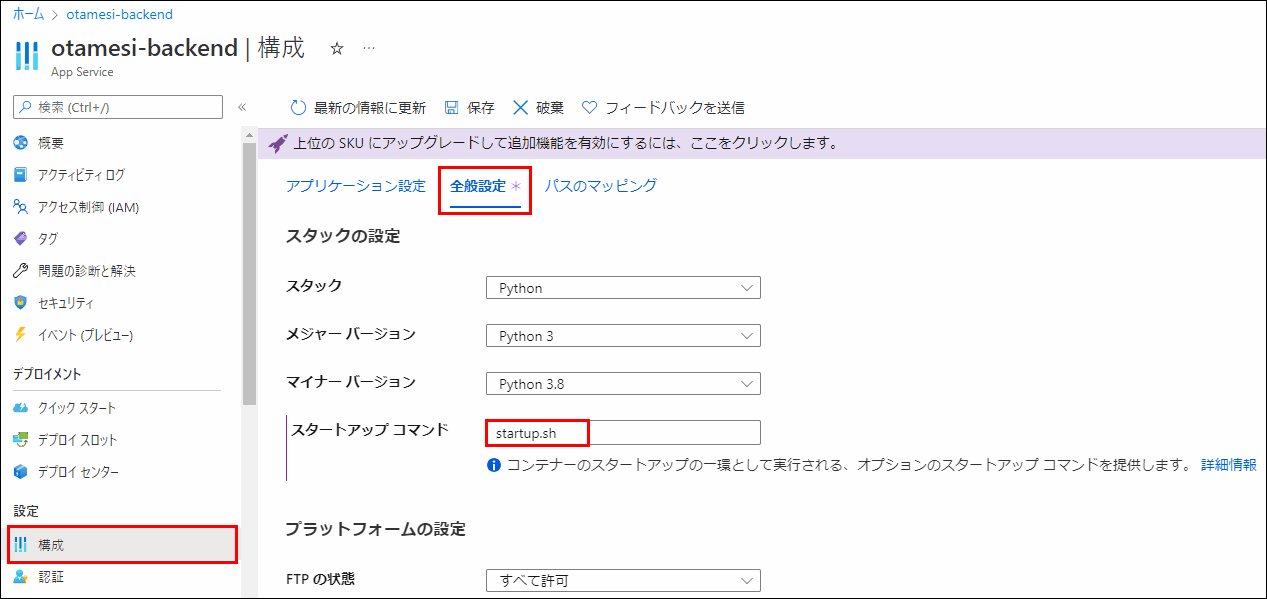The width and height of the screenshot is (1267, 599).
Task: Click the 概要 sidebar icon
Action: 21,143
